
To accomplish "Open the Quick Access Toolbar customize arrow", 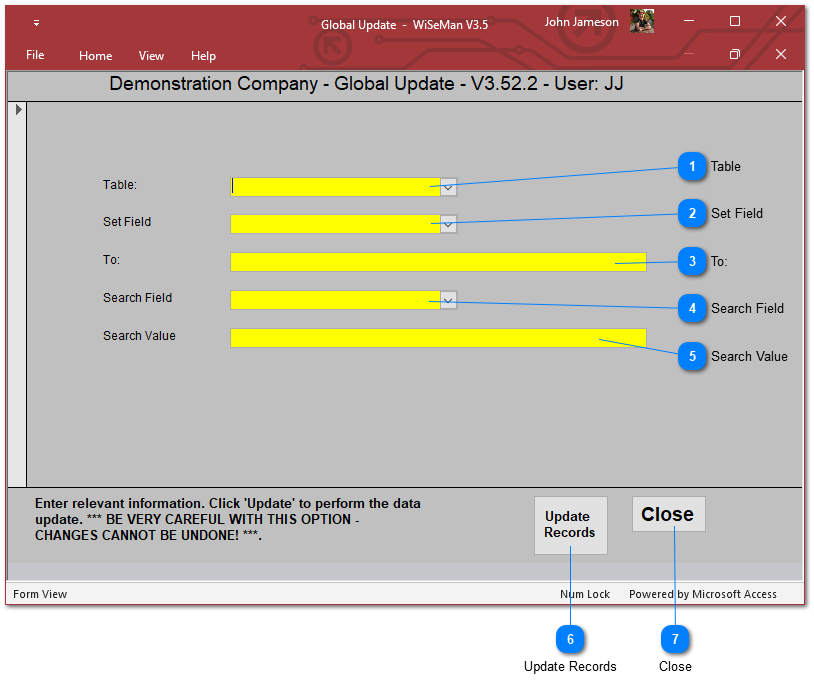I will click(36, 22).
